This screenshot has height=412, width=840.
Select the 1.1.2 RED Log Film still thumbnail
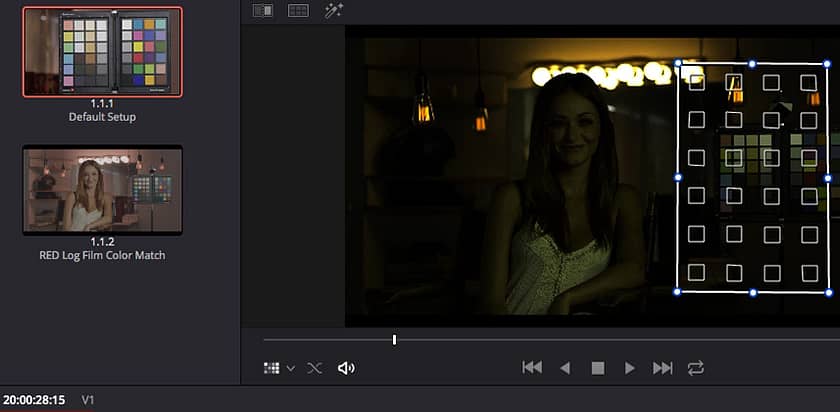102,190
